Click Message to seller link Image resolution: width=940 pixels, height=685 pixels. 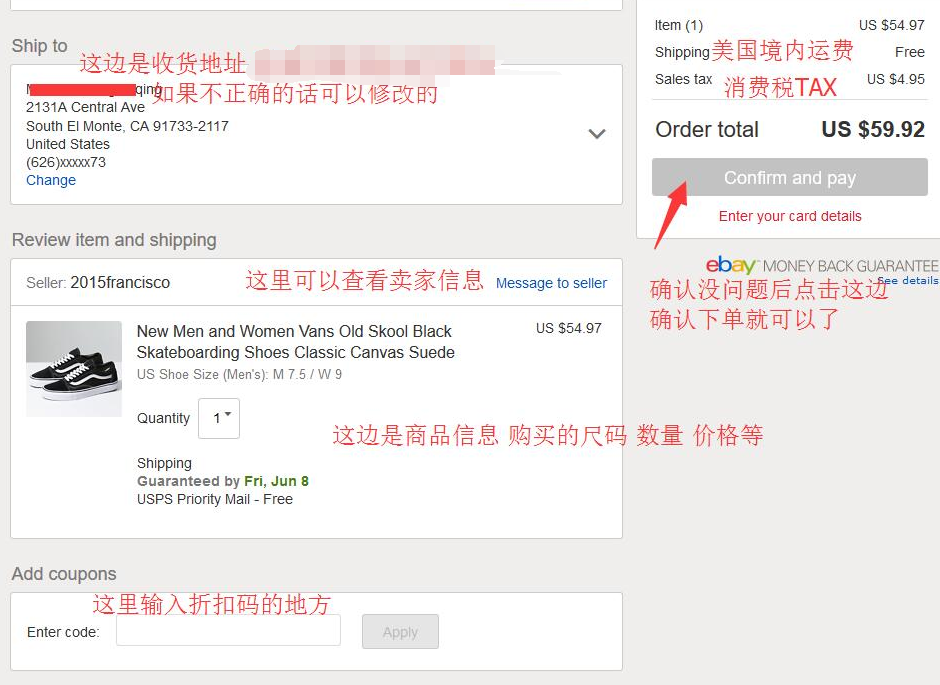(x=551, y=283)
